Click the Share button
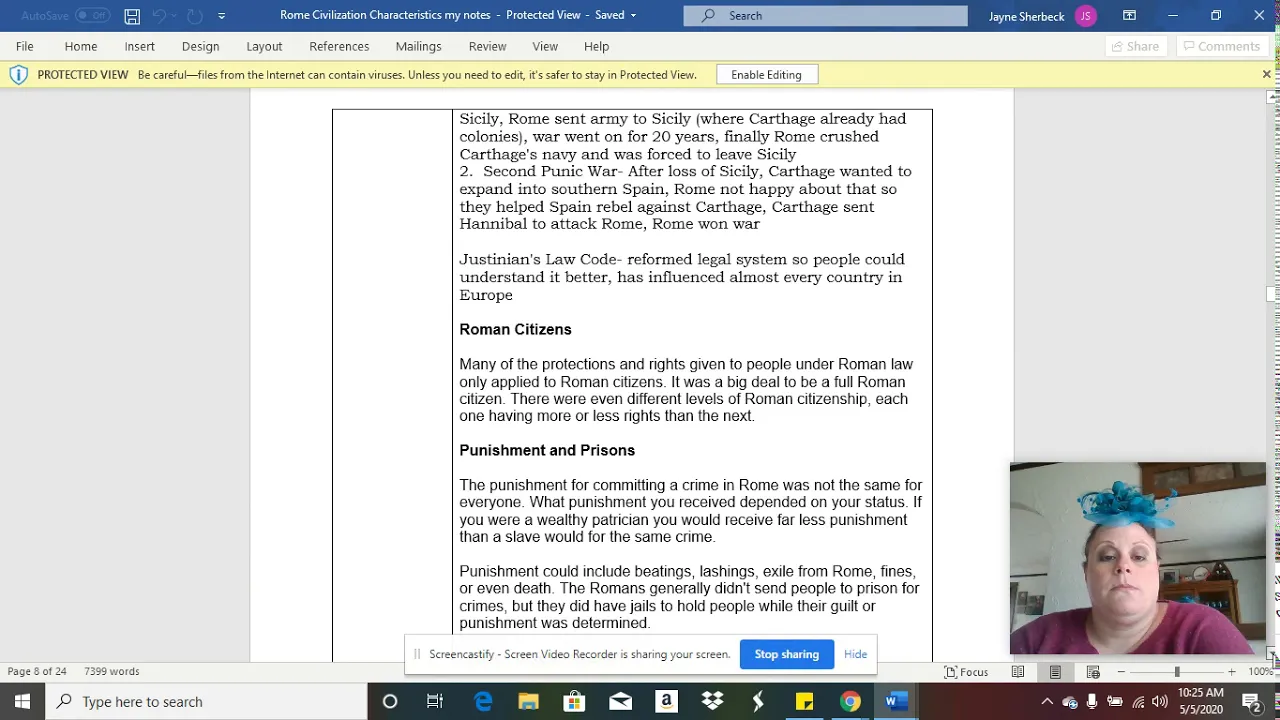Image resolution: width=1280 pixels, height=720 pixels. coord(1135,46)
